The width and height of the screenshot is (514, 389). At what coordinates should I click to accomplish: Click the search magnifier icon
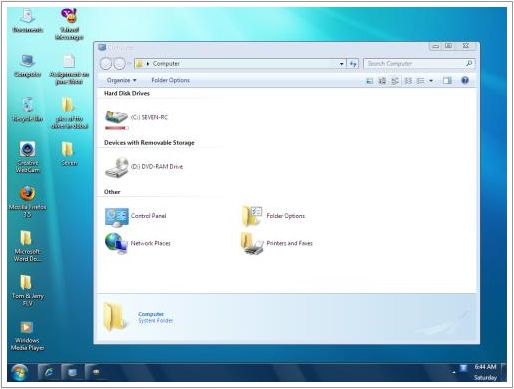469,63
